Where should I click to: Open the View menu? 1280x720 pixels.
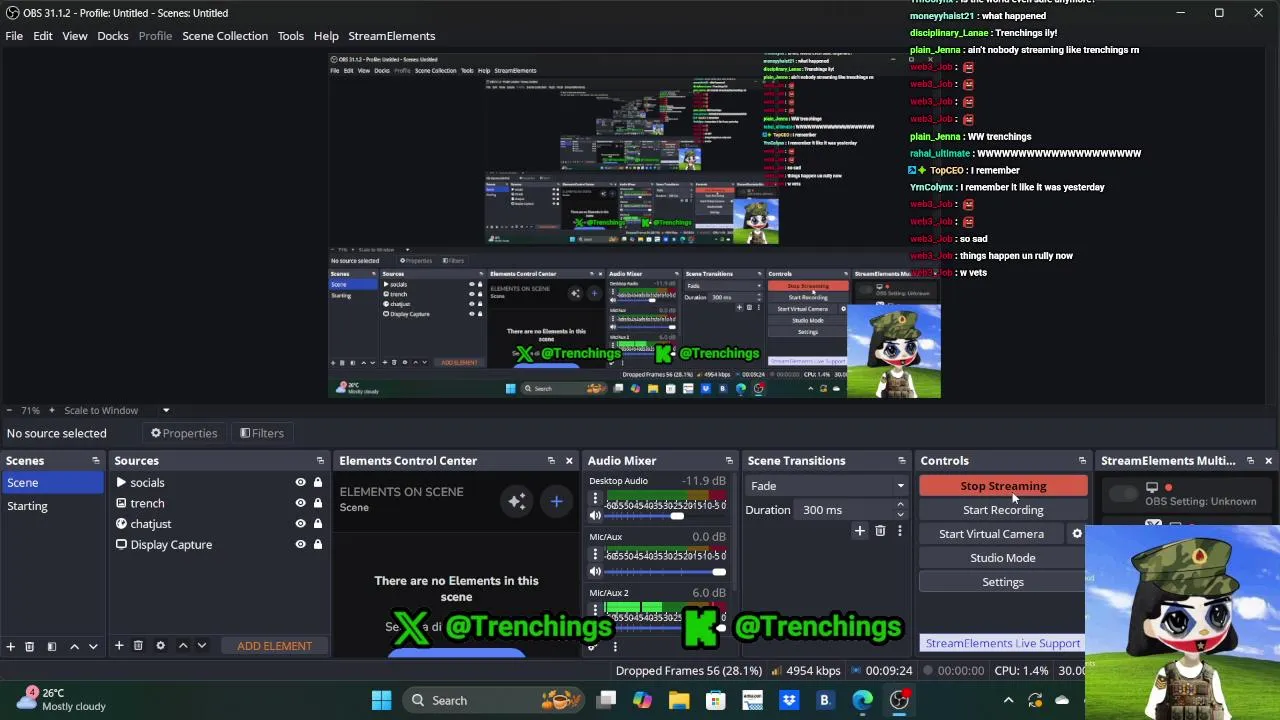(75, 36)
